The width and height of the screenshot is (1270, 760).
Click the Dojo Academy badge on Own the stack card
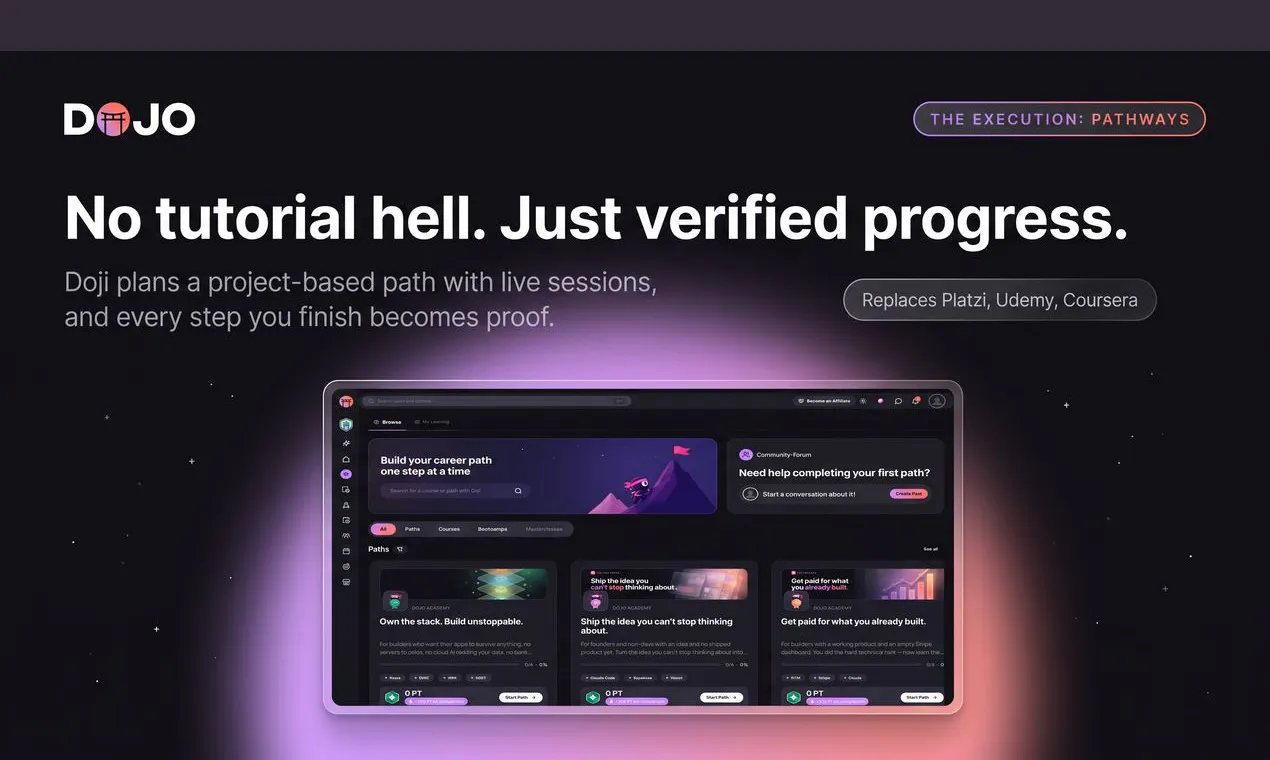coord(395,601)
